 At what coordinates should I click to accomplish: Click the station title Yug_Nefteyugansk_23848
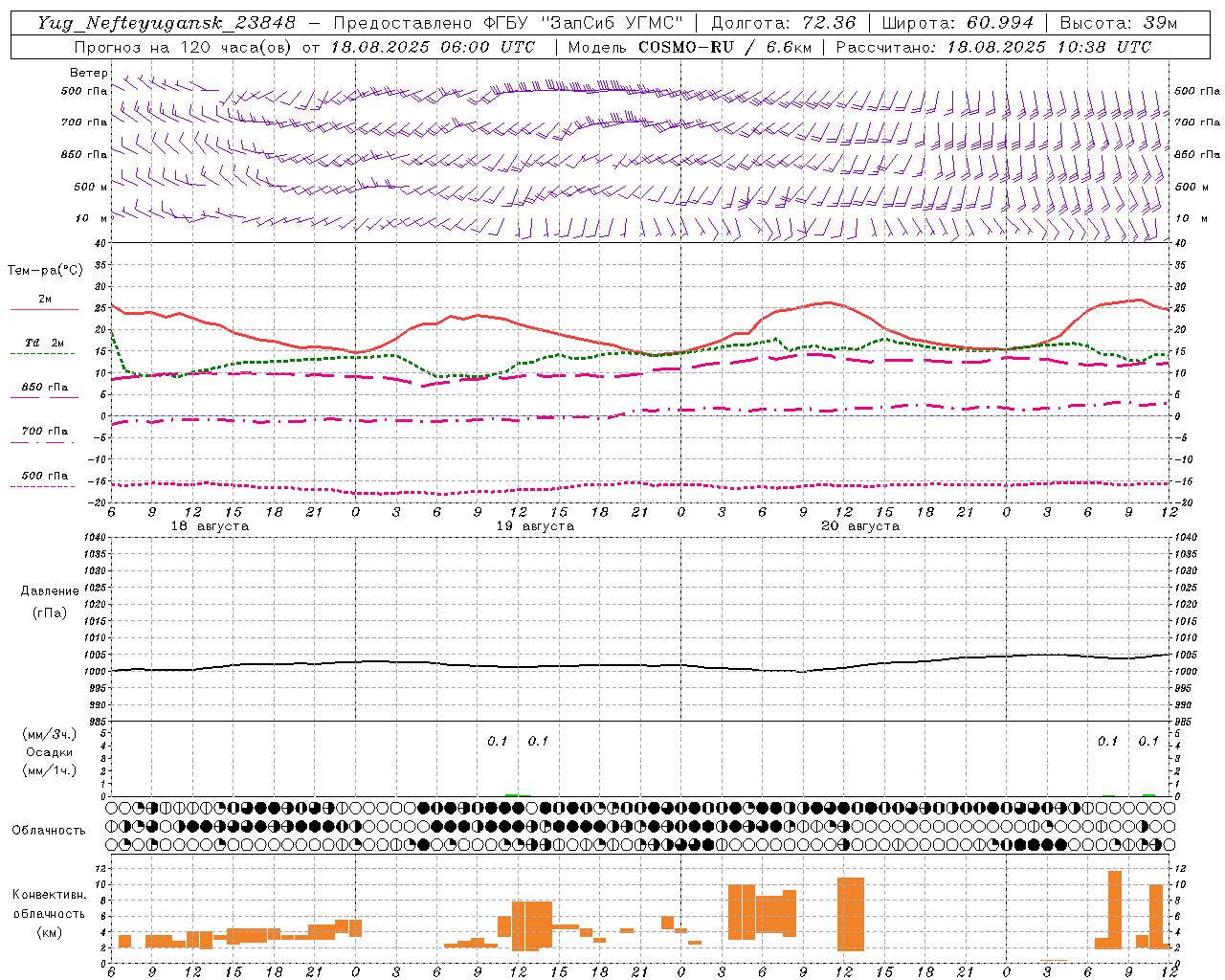167,22
